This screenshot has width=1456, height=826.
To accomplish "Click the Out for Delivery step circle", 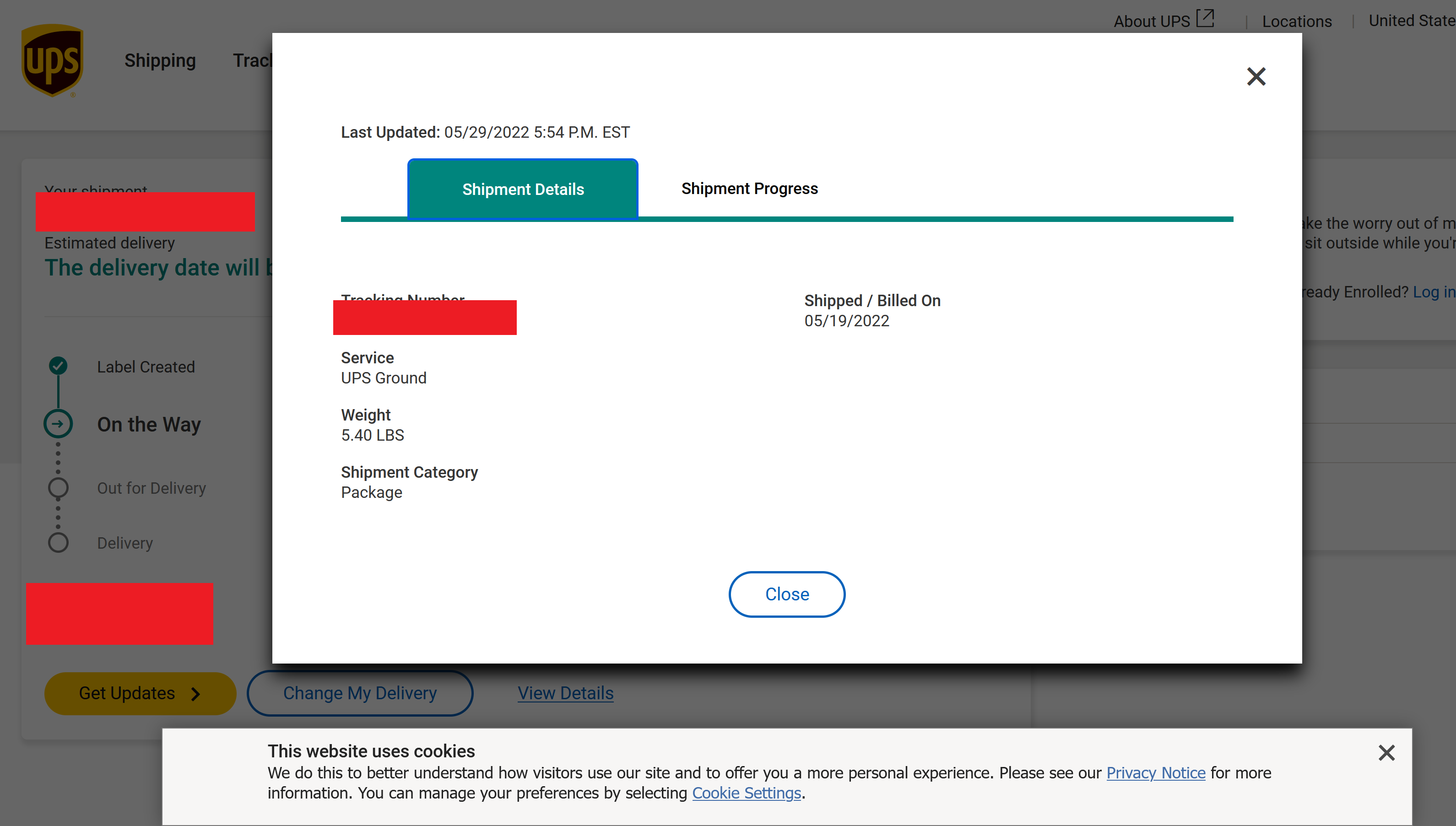I will pyautogui.click(x=58, y=488).
